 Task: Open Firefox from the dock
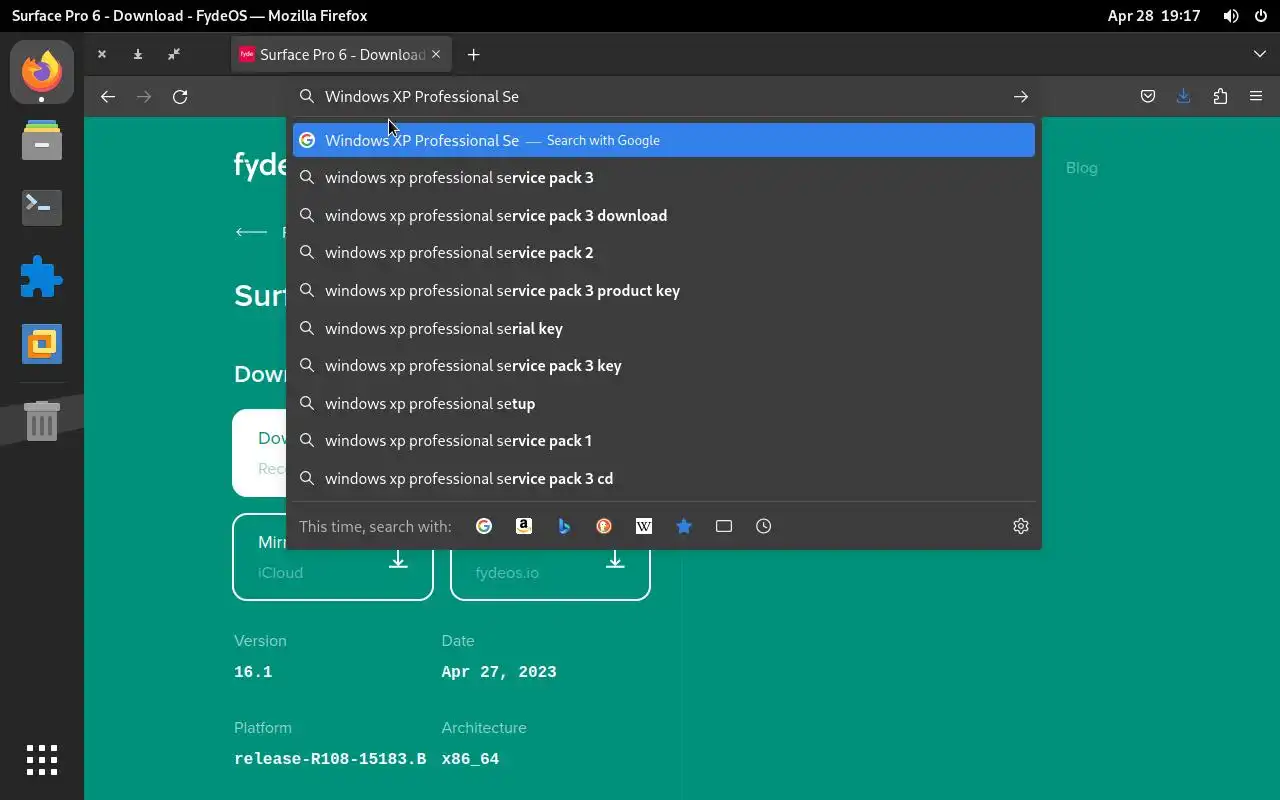(42, 72)
